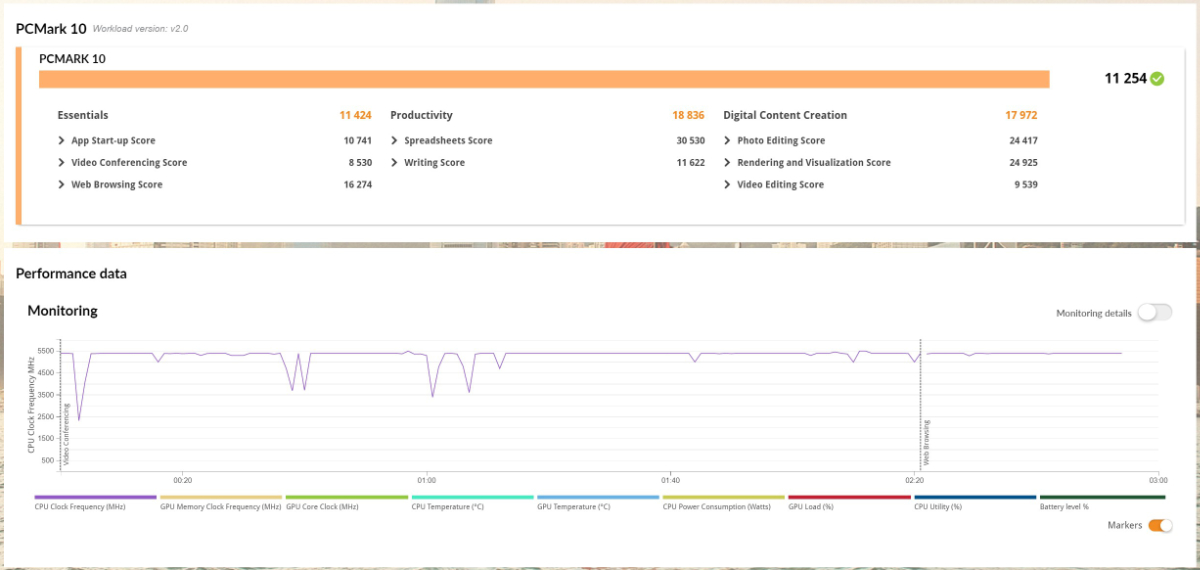Toggle CPU Clock Frequency legend swatch

click(95, 497)
